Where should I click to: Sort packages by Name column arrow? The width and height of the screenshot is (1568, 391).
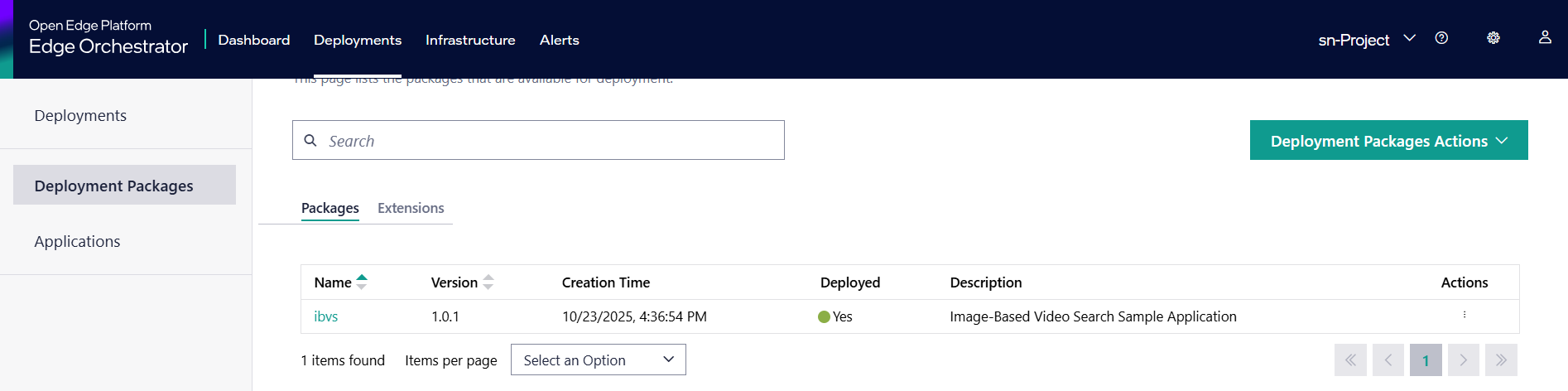[362, 282]
